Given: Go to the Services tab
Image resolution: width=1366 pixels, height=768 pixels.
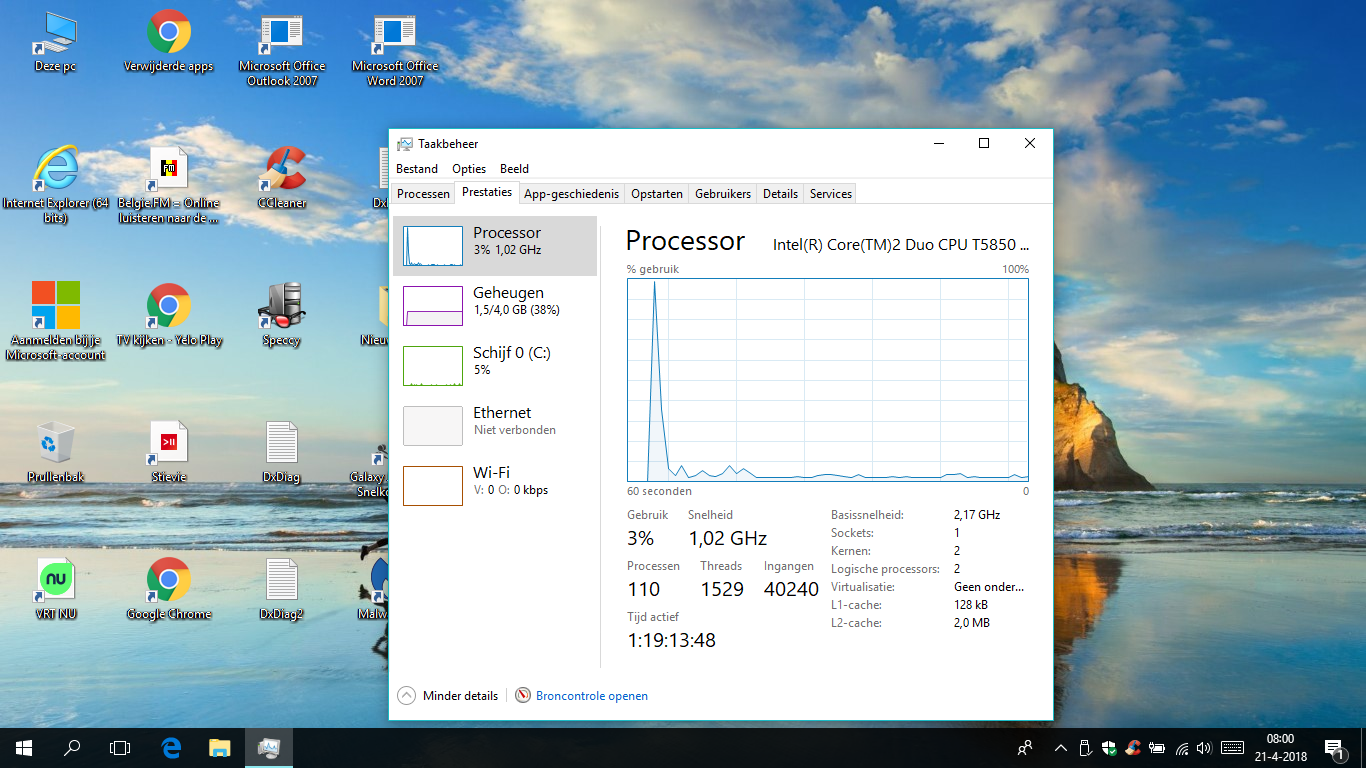Looking at the screenshot, I should [x=830, y=194].
